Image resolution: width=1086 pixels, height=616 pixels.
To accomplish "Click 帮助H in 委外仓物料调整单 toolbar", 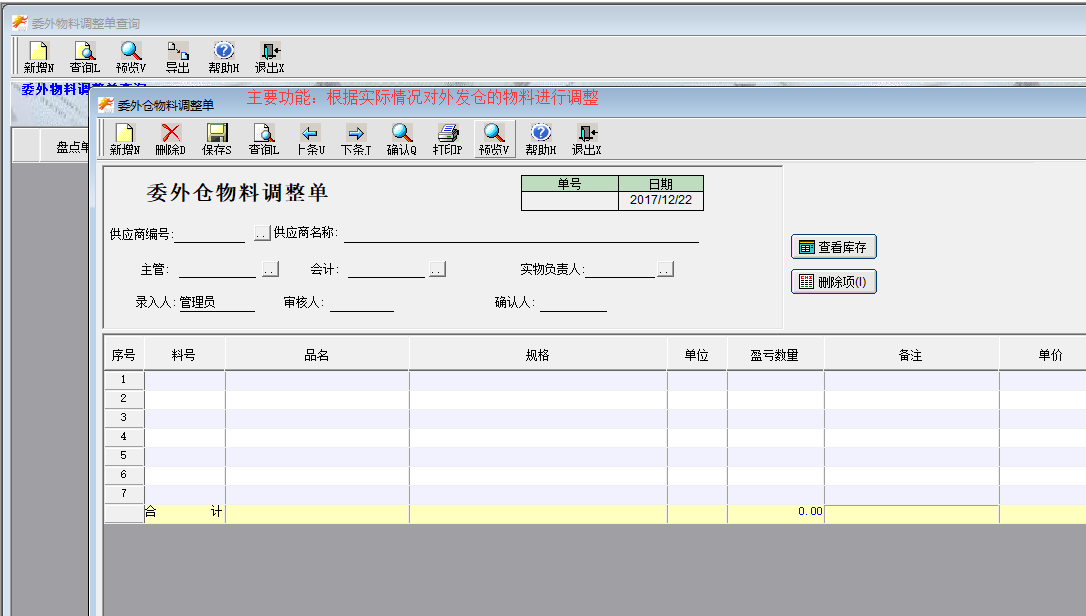I will pyautogui.click(x=541, y=139).
